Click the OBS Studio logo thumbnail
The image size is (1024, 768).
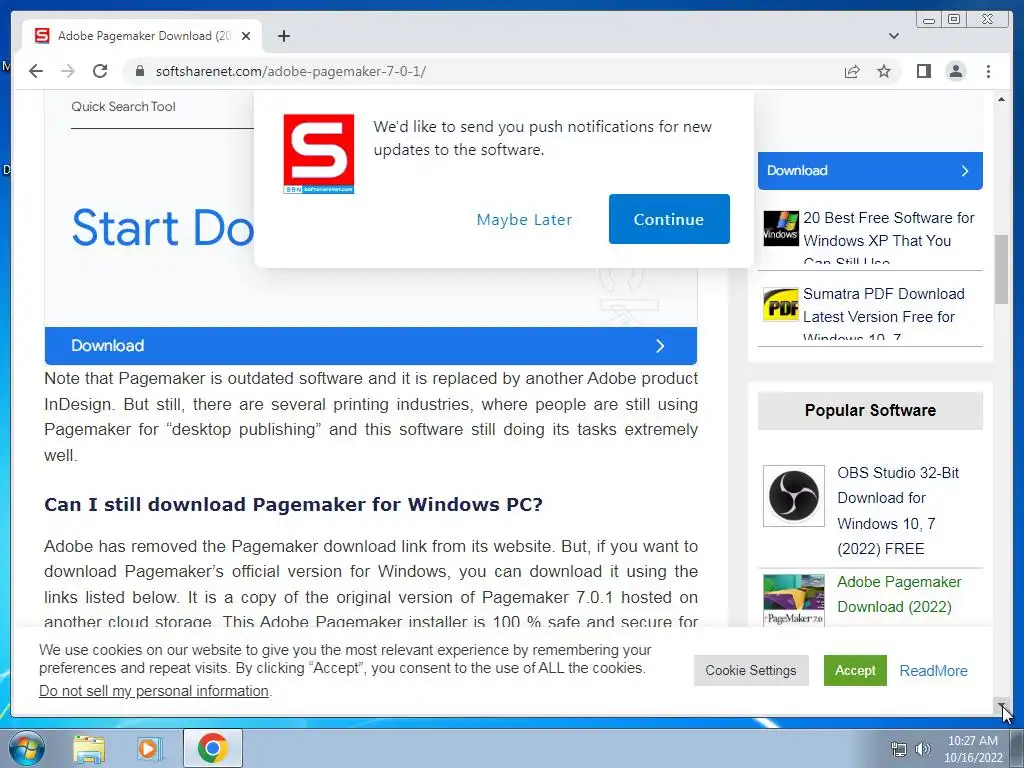(793, 496)
